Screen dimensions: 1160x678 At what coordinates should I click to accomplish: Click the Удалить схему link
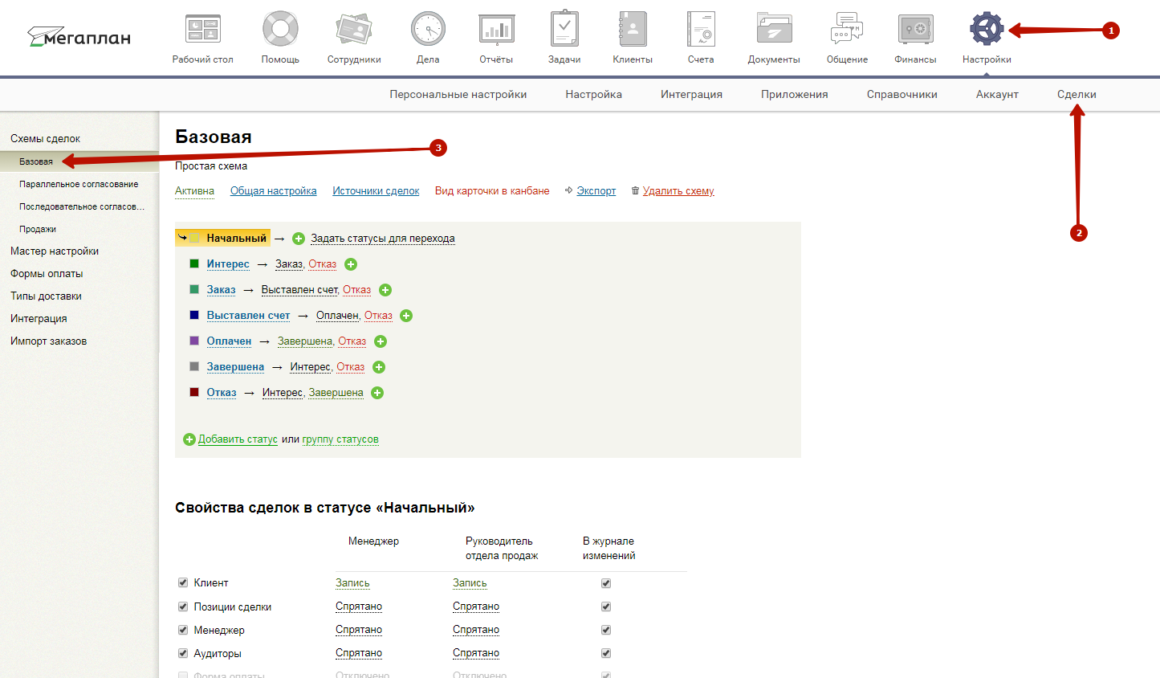click(678, 191)
